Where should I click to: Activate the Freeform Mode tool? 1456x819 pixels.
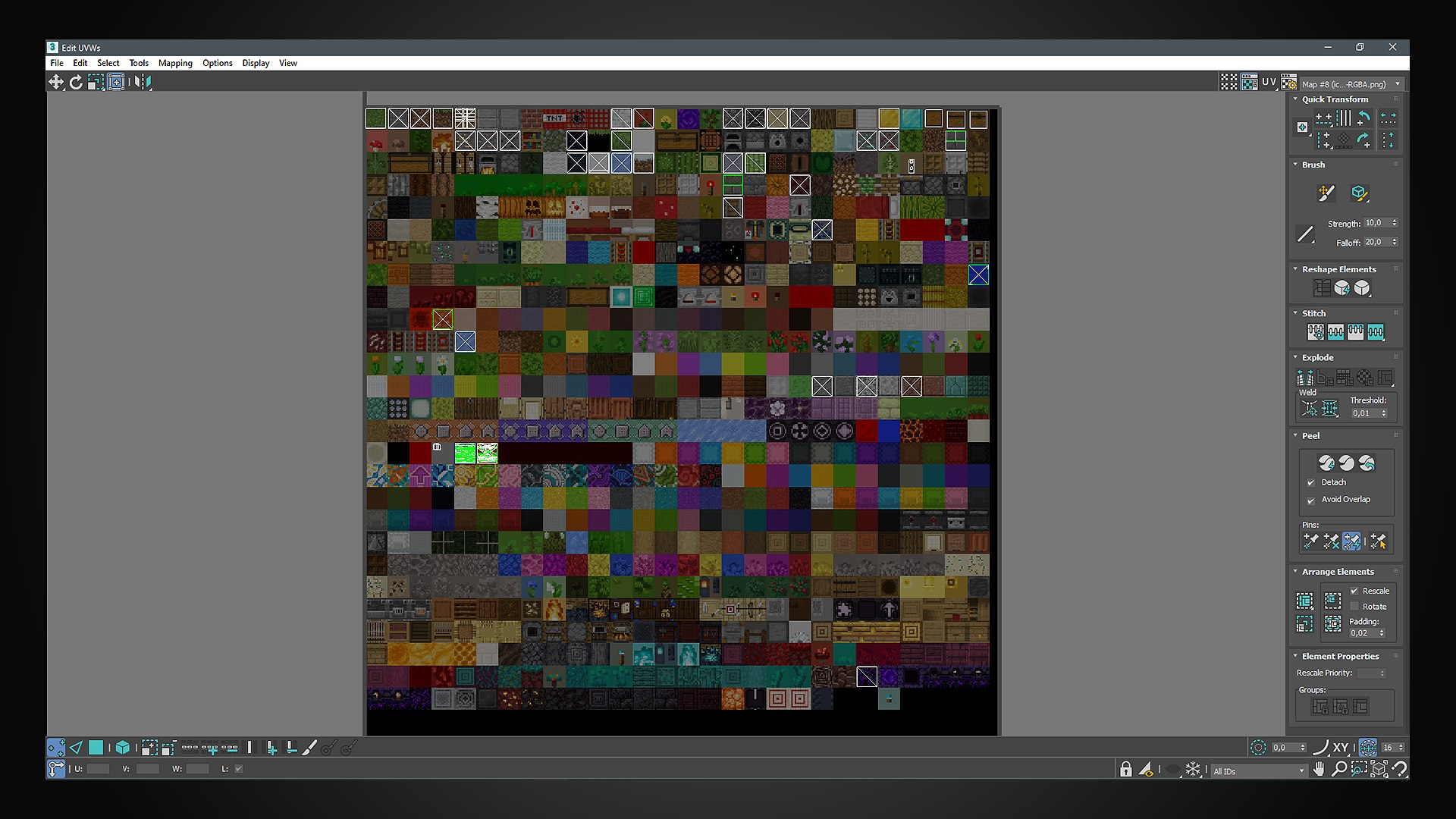click(116, 82)
